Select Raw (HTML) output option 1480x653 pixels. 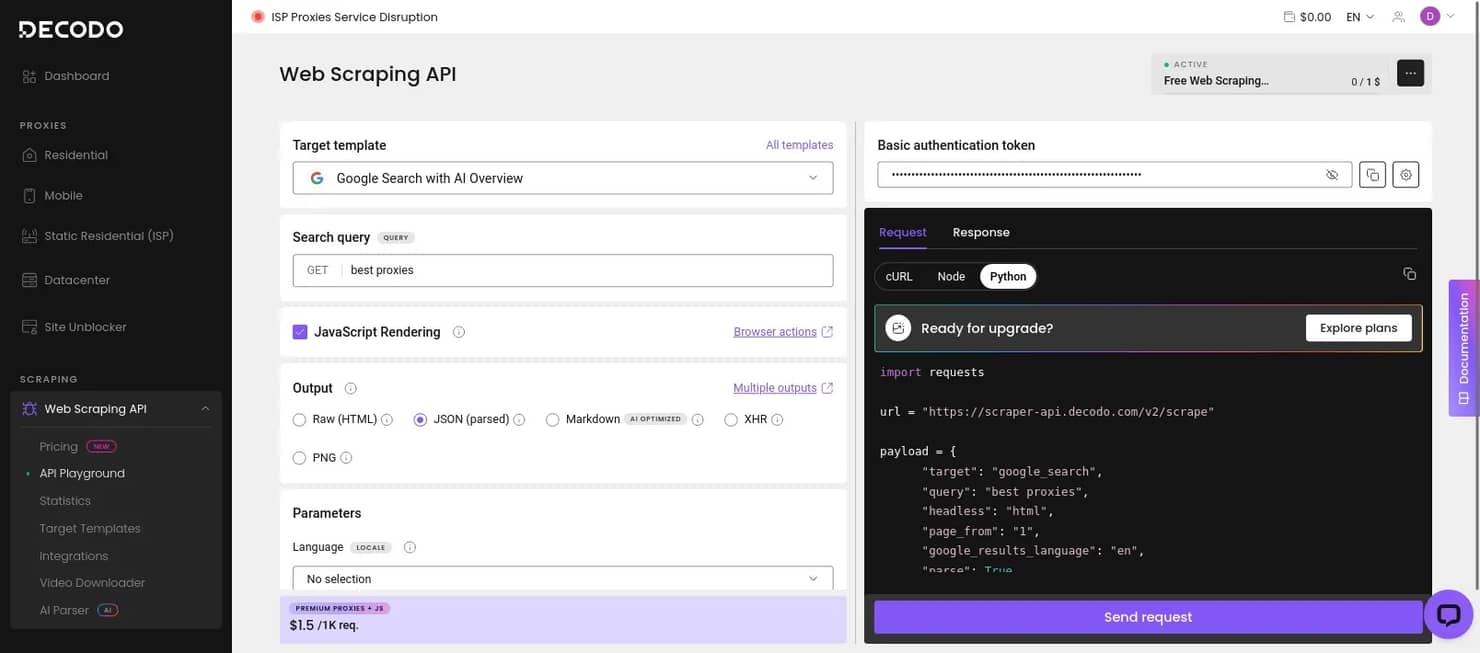click(299, 420)
